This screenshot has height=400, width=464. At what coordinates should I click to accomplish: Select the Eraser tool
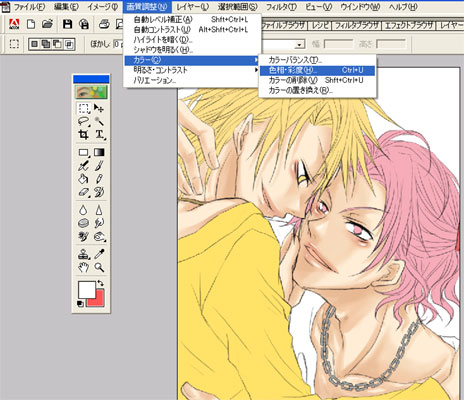(x=84, y=192)
